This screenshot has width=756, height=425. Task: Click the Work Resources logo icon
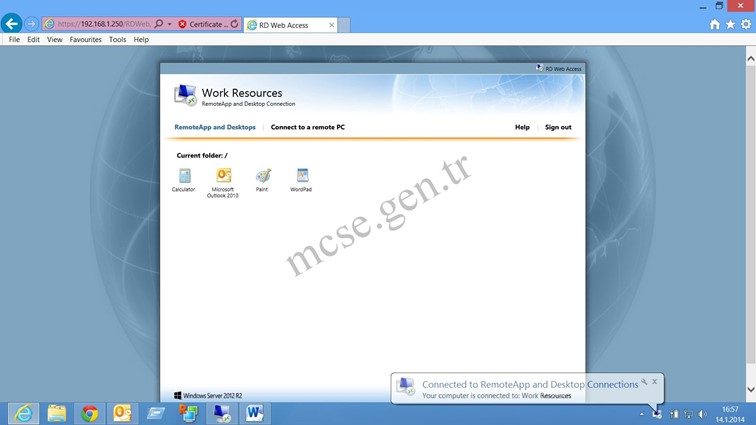click(x=185, y=95)
